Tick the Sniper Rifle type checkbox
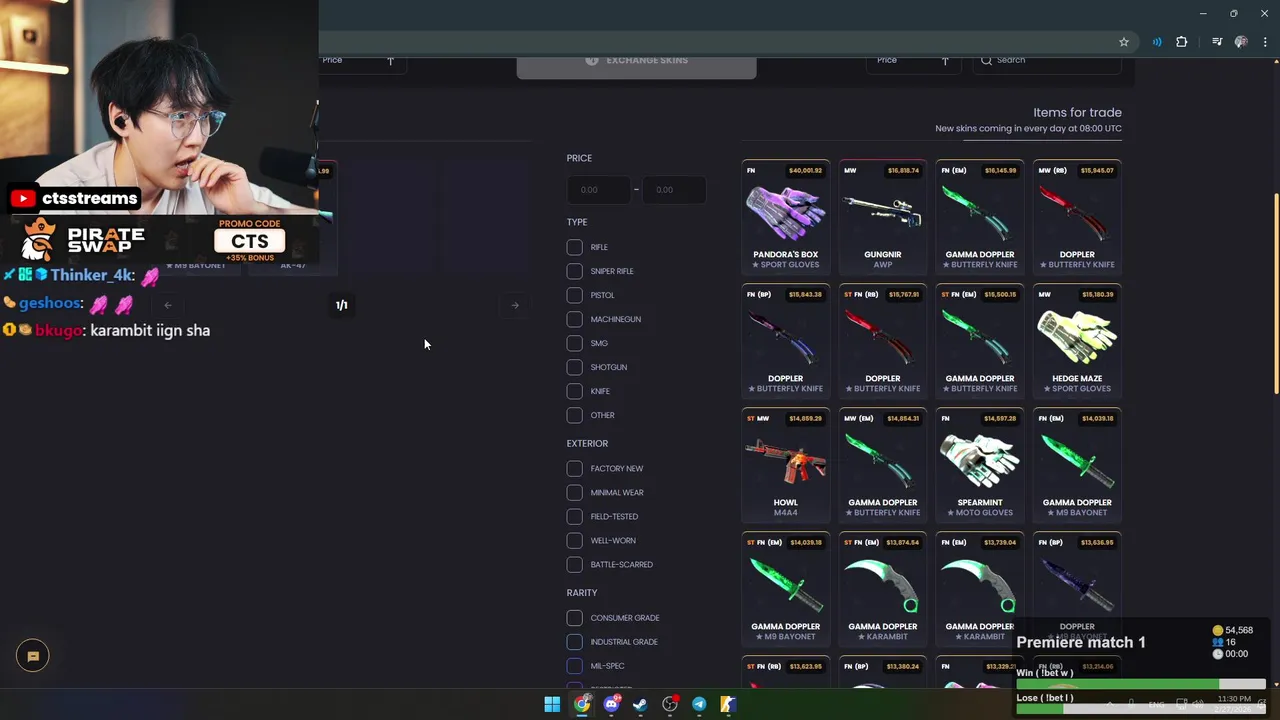Viewport: 1280px width, 720px height. pos(574,271)
